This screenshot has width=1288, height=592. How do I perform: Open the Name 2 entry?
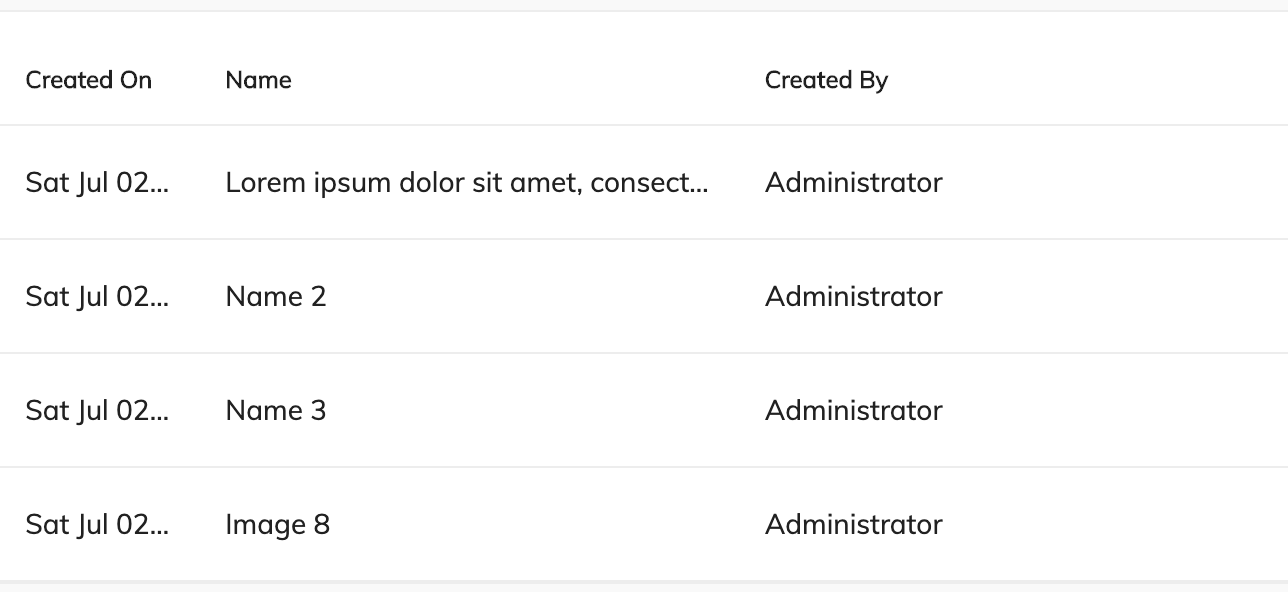click(276, 297)
